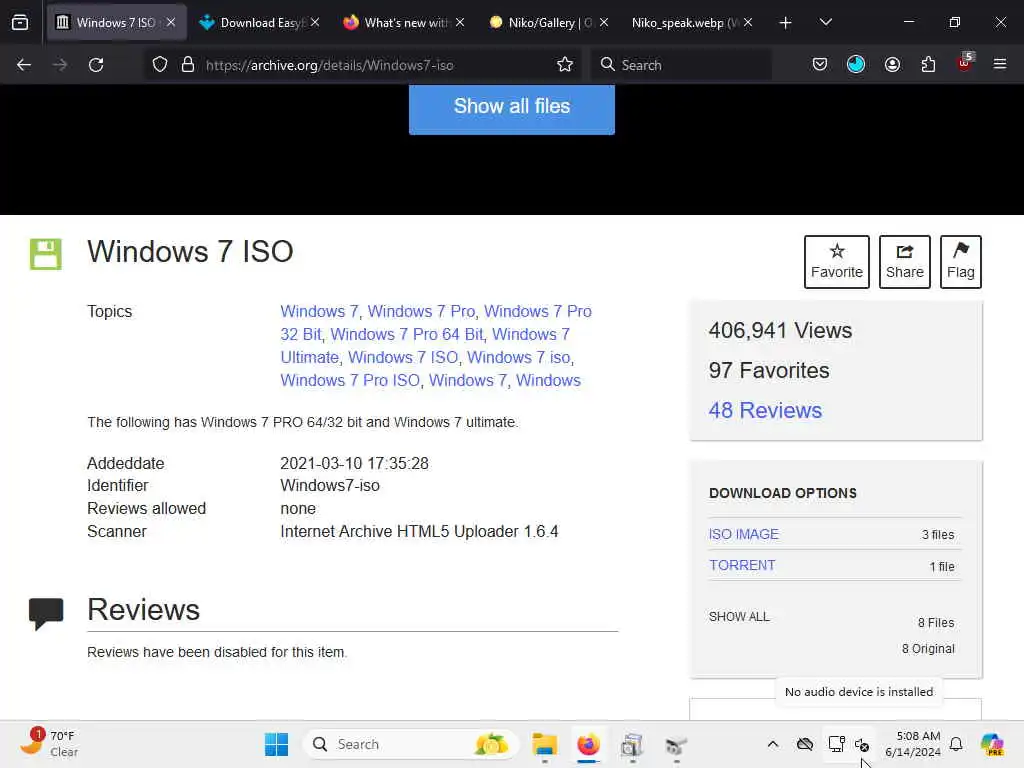Close the What's new with tab
The image size is (1024, 768).
pyautogui.click(x=460, y=22)
